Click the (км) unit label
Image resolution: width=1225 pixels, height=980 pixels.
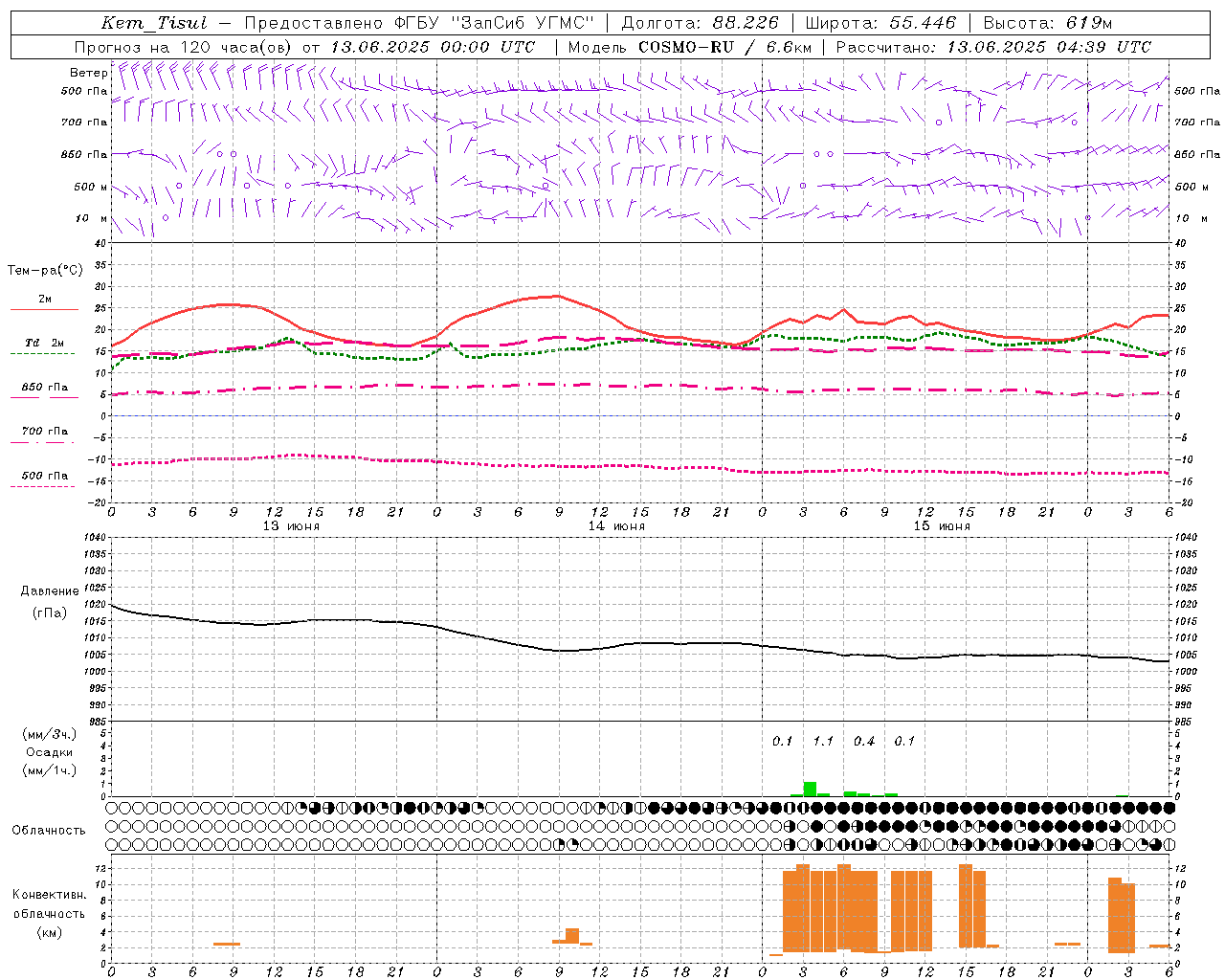(50, 932)
